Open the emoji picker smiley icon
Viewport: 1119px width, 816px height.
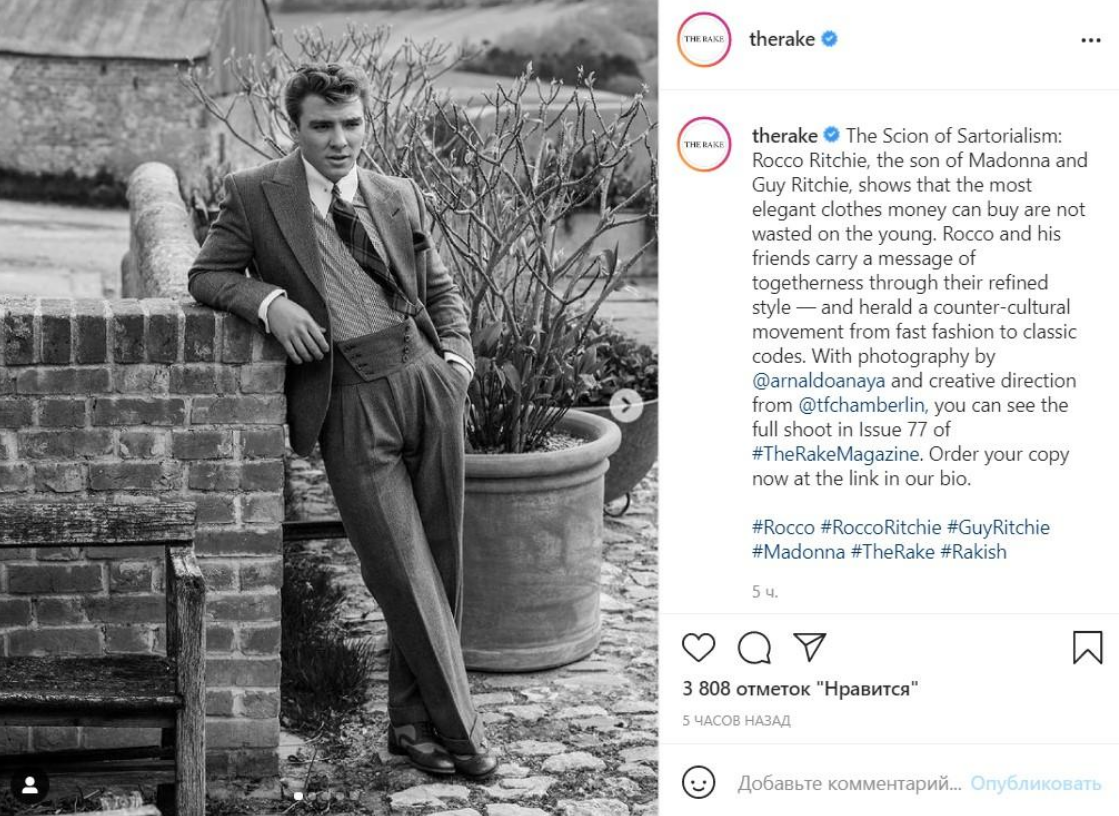click(699, 783)
